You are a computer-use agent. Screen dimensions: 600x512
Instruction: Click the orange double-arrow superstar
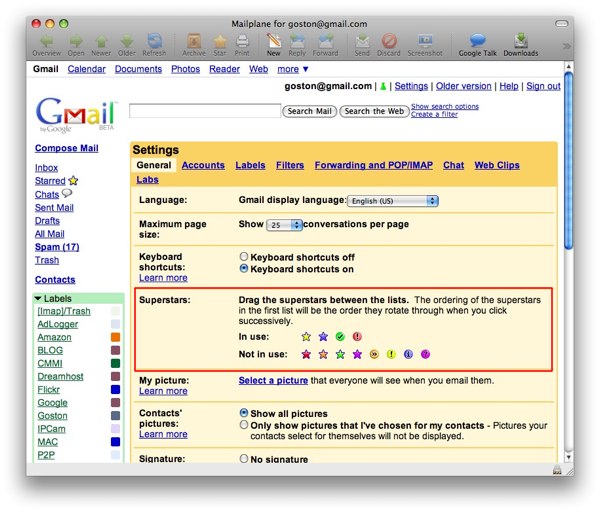[x=374, y=354]
